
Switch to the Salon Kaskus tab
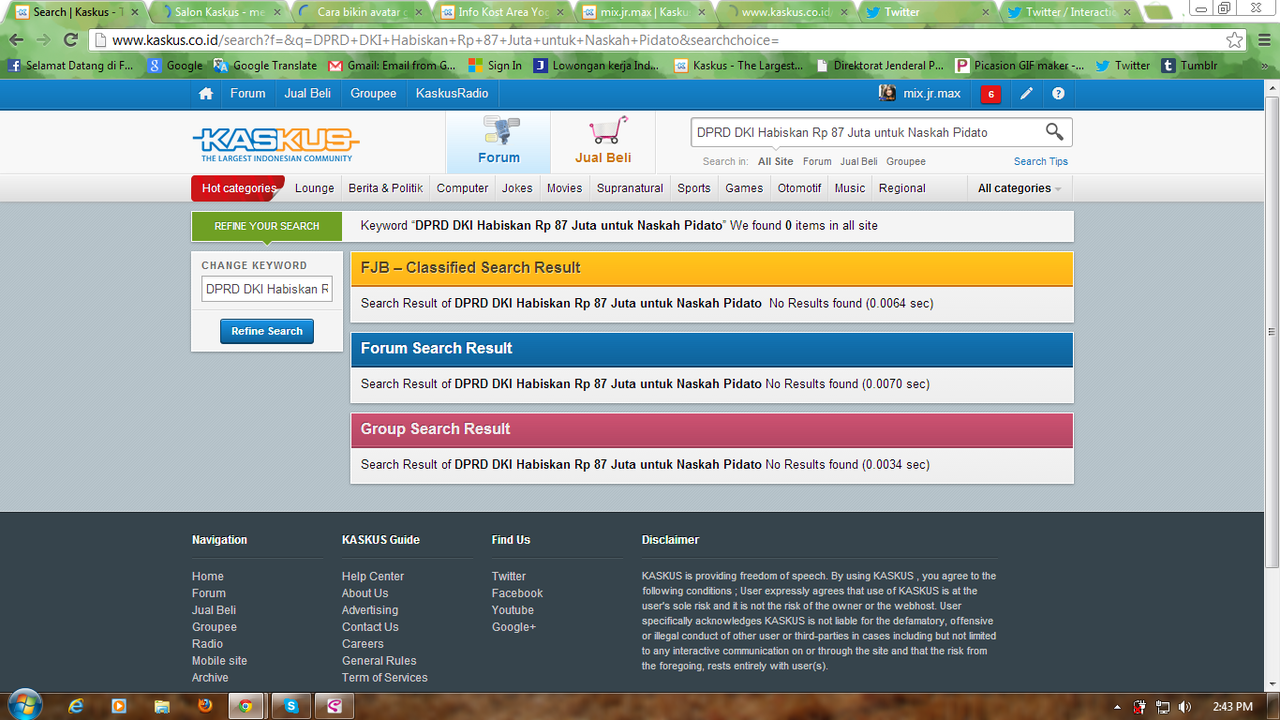218,12
